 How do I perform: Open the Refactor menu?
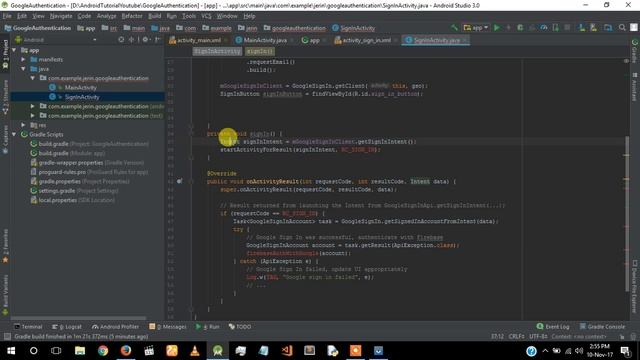[132, 16]
